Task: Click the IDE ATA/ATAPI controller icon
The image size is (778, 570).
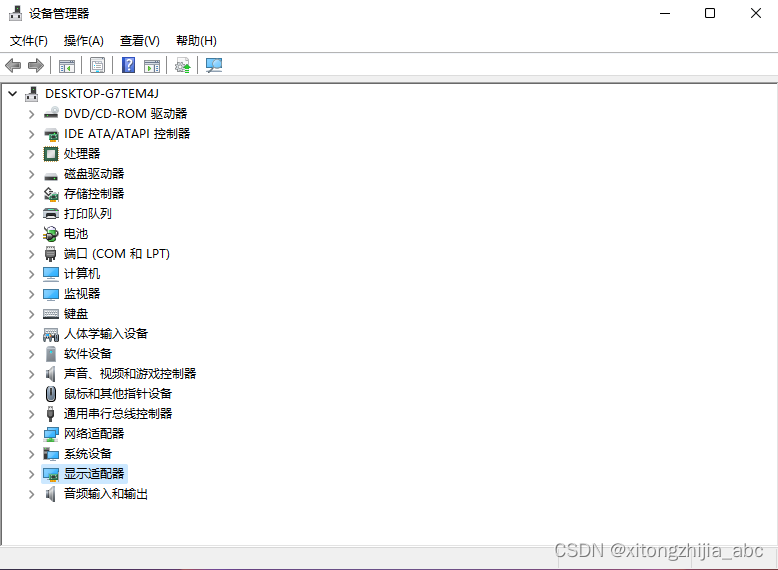Action: [x=51, y=134]
